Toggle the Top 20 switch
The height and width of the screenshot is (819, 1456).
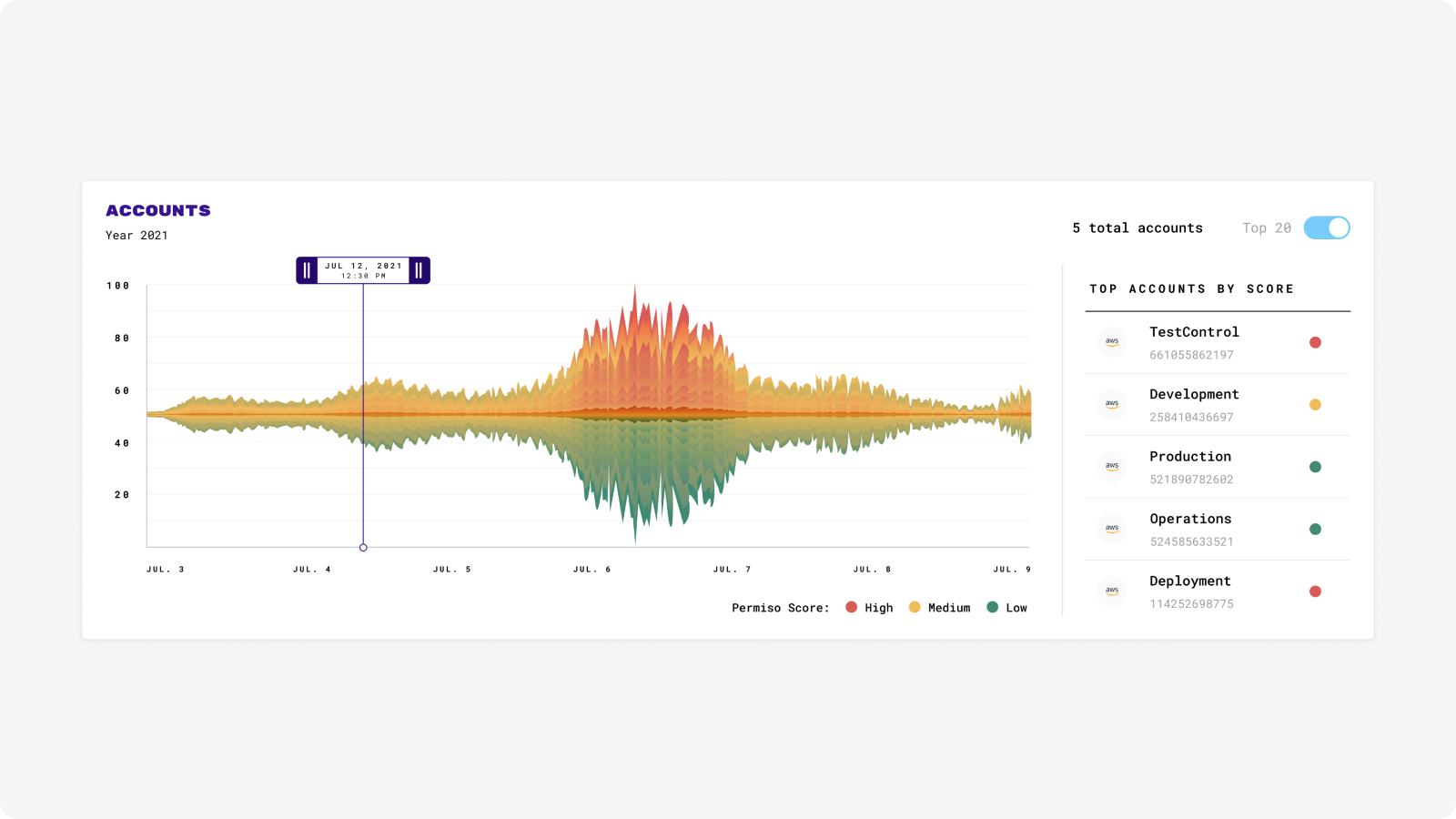[1326, 227]
